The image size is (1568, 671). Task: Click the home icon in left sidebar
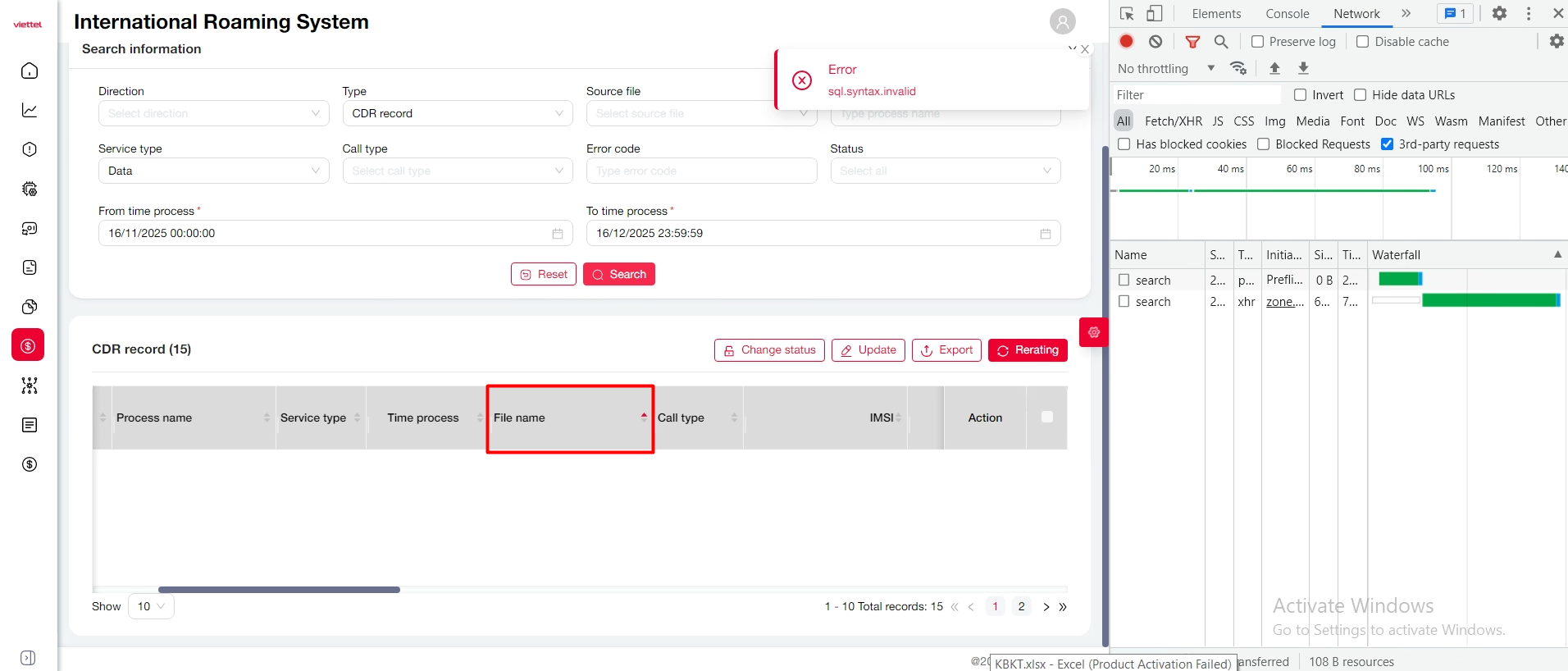point(30,71)
